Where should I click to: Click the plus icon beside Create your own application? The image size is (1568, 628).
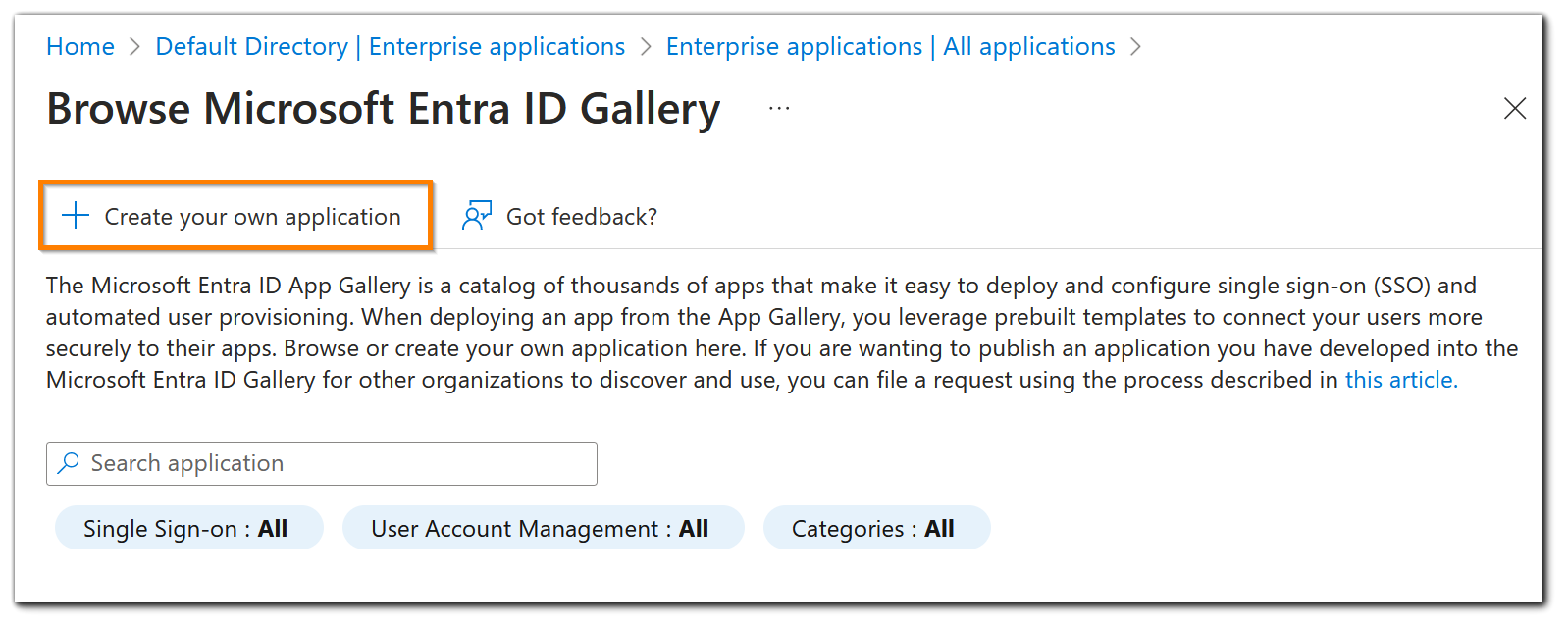(x=76, y=215)
